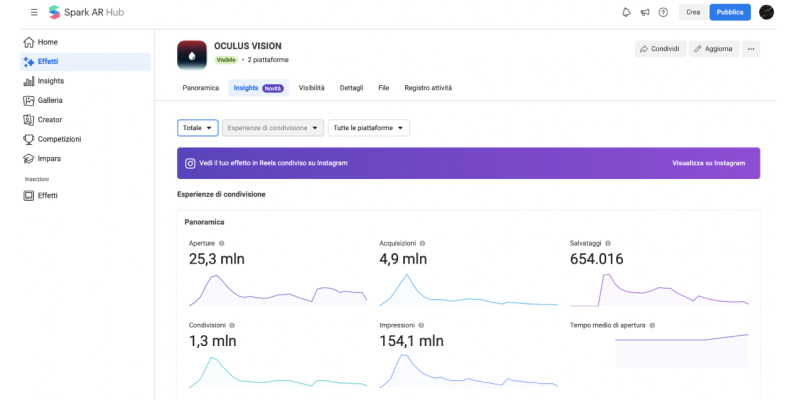The image size is (800, 400).
Task: Open Creator in the sidebar
Action: coord(85,120)
